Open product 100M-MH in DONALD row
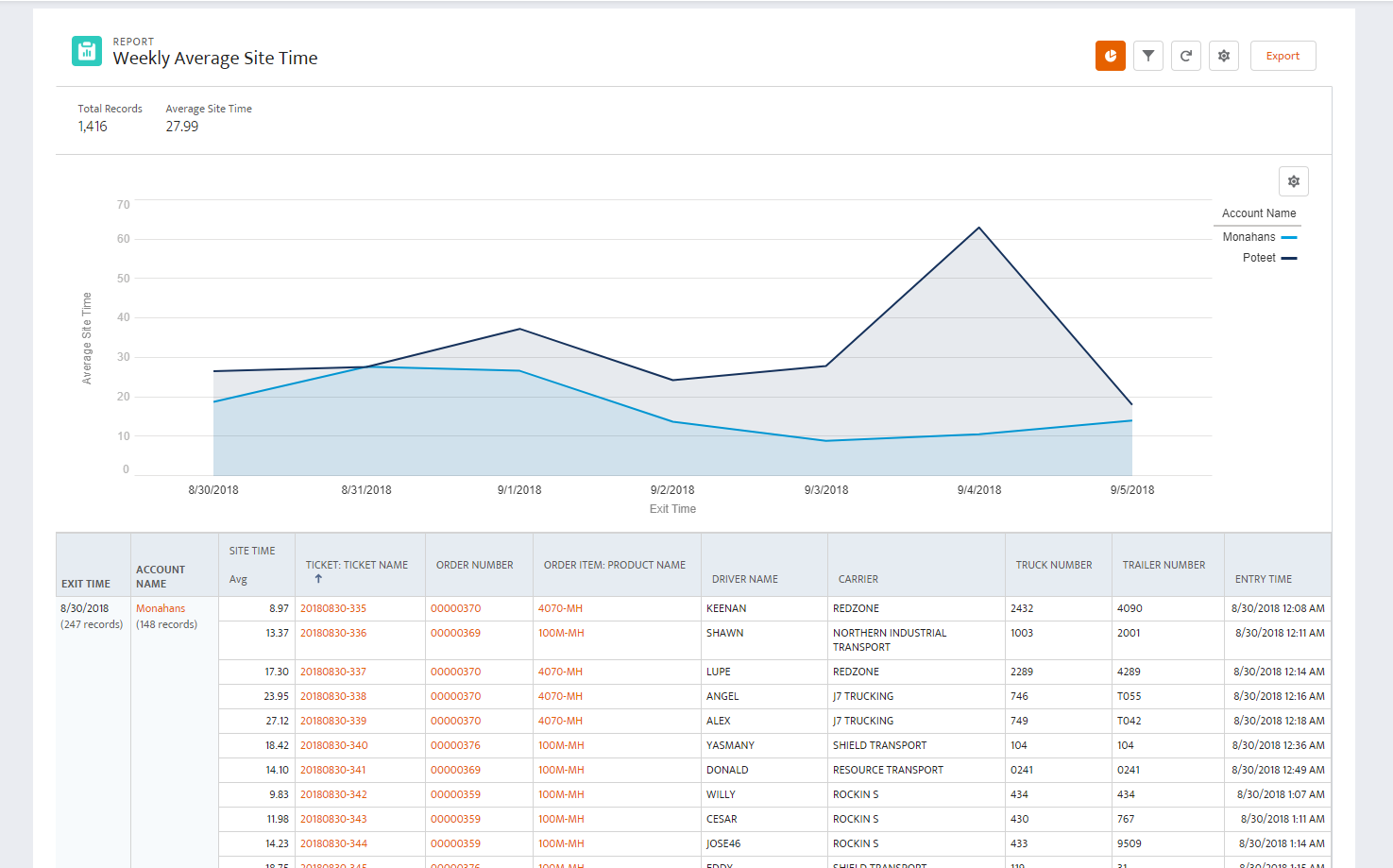 pos(561,770)
